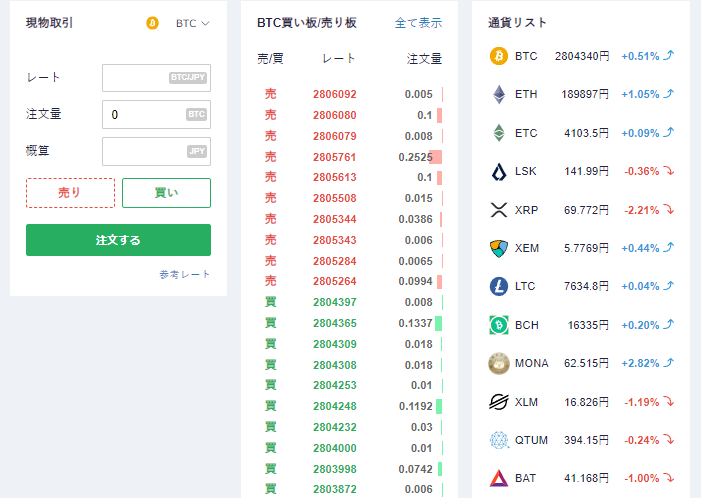Viewport: 701px width, 498px height.
Task: Toggle the 売り sell order option
Action: [70, 192]
